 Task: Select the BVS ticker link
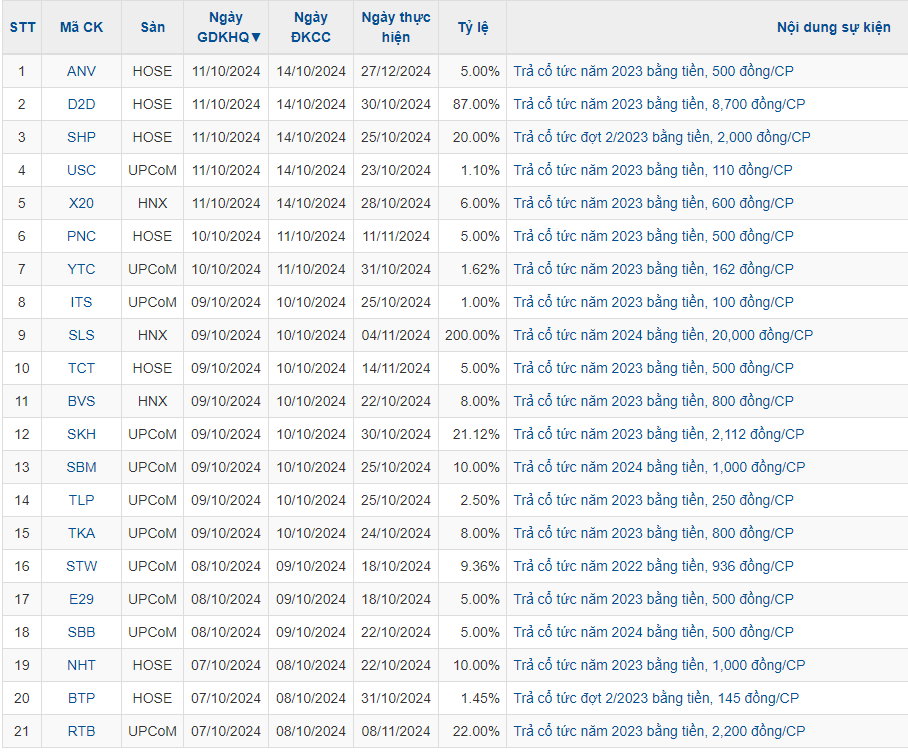point(81,401)
